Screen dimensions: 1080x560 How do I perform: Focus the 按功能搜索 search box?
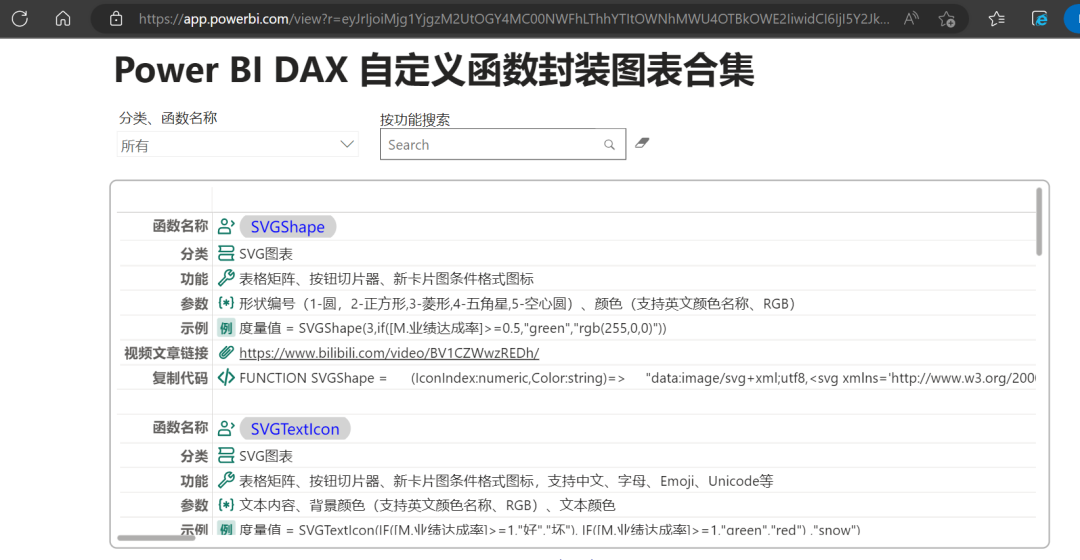pyautogui.click(x=503, y=144)
